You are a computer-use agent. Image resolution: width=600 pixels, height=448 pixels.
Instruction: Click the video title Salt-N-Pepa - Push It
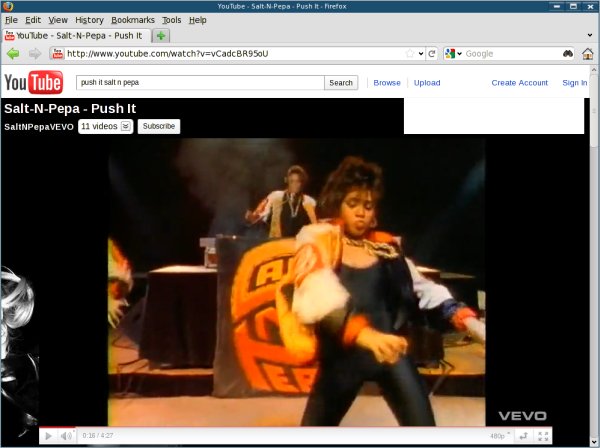[70, 109]
